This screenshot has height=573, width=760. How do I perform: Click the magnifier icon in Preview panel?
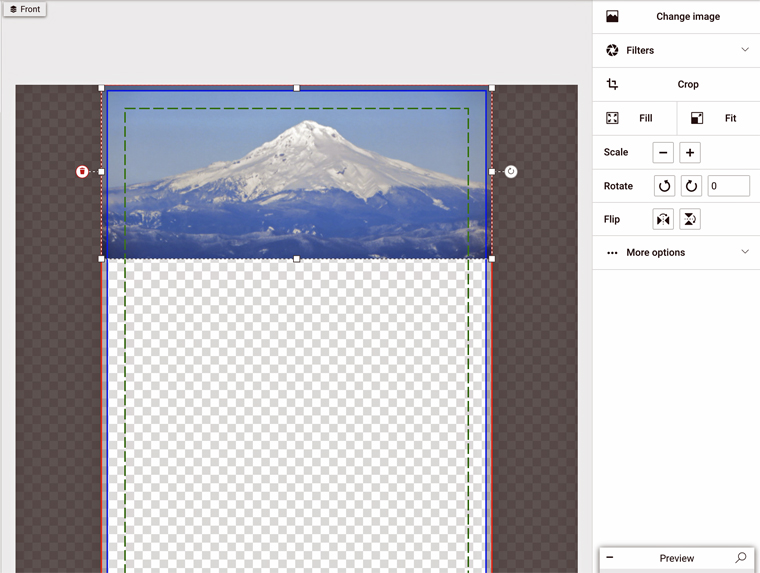click(740, 558)
